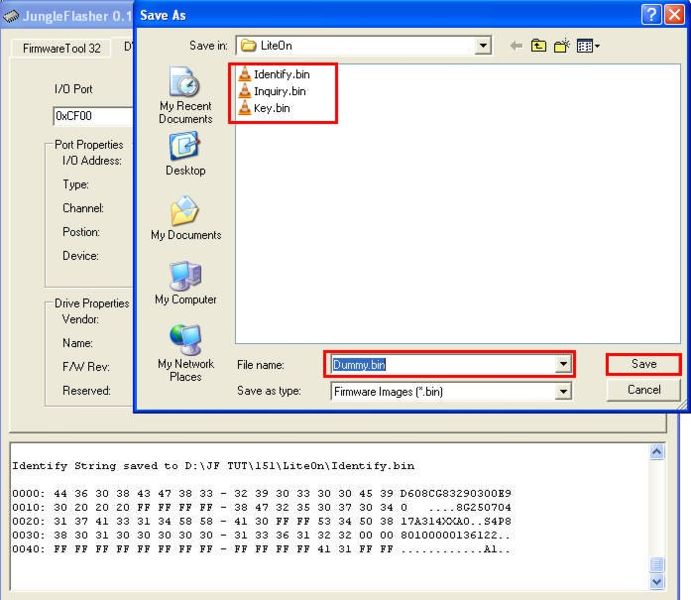
Task: Open My Computer in places bar
Action: point(186,283)
